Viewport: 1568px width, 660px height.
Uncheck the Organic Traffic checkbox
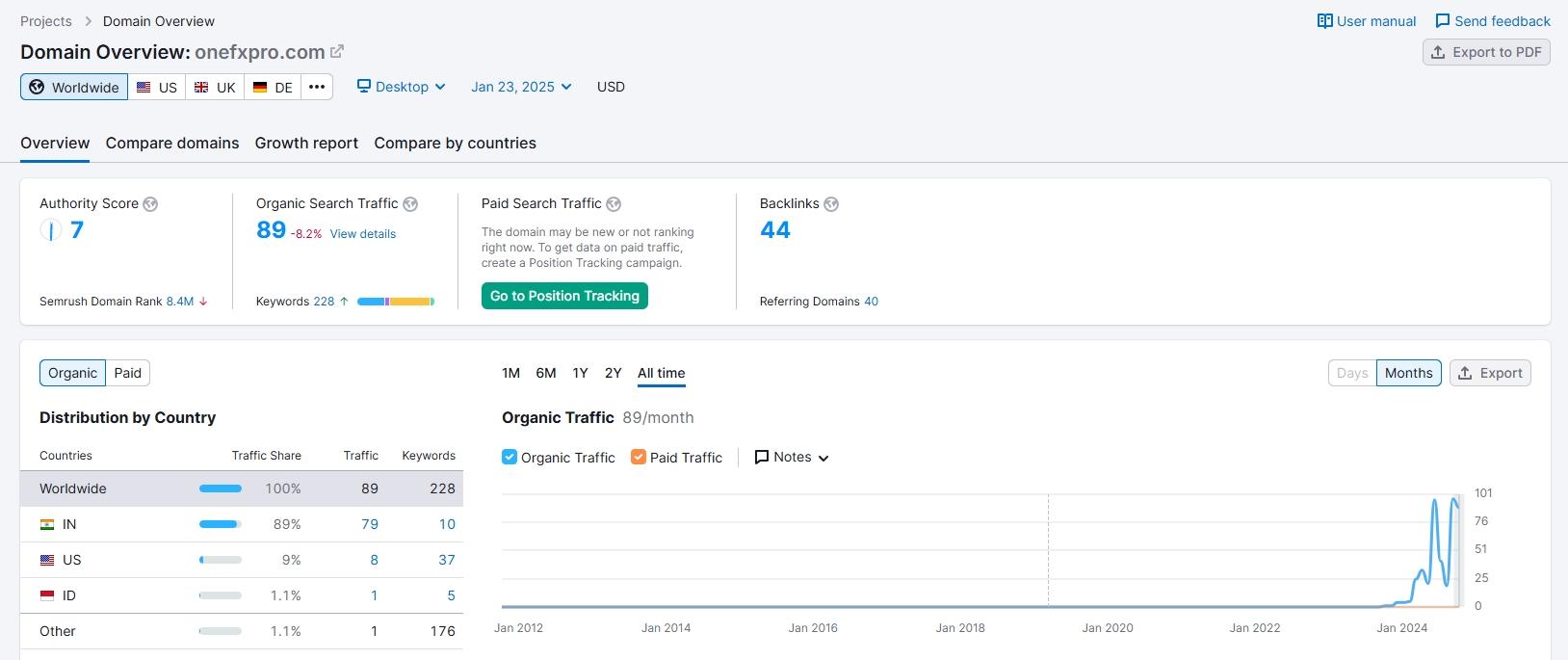[510, 457]
